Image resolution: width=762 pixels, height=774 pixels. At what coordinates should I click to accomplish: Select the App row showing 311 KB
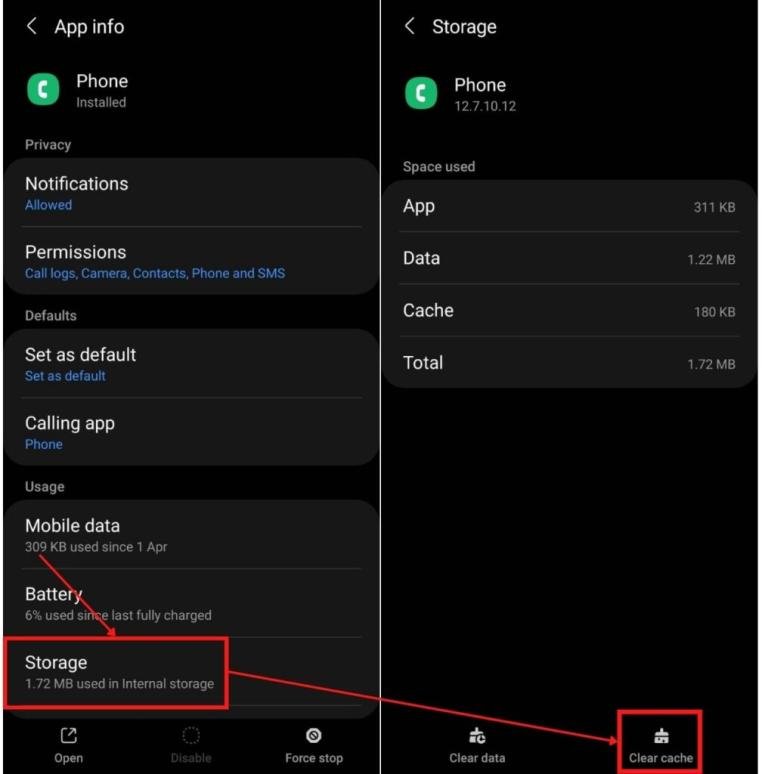[569, 206]
